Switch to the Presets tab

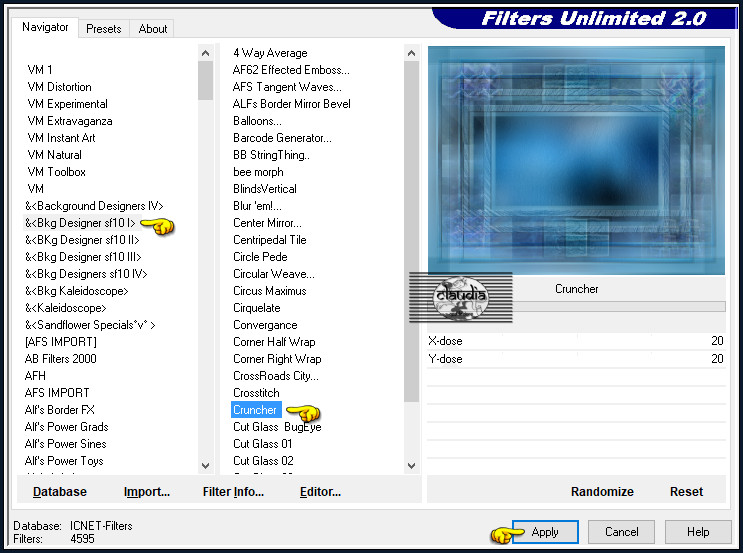pyautogui.click(x=103, y=28)
